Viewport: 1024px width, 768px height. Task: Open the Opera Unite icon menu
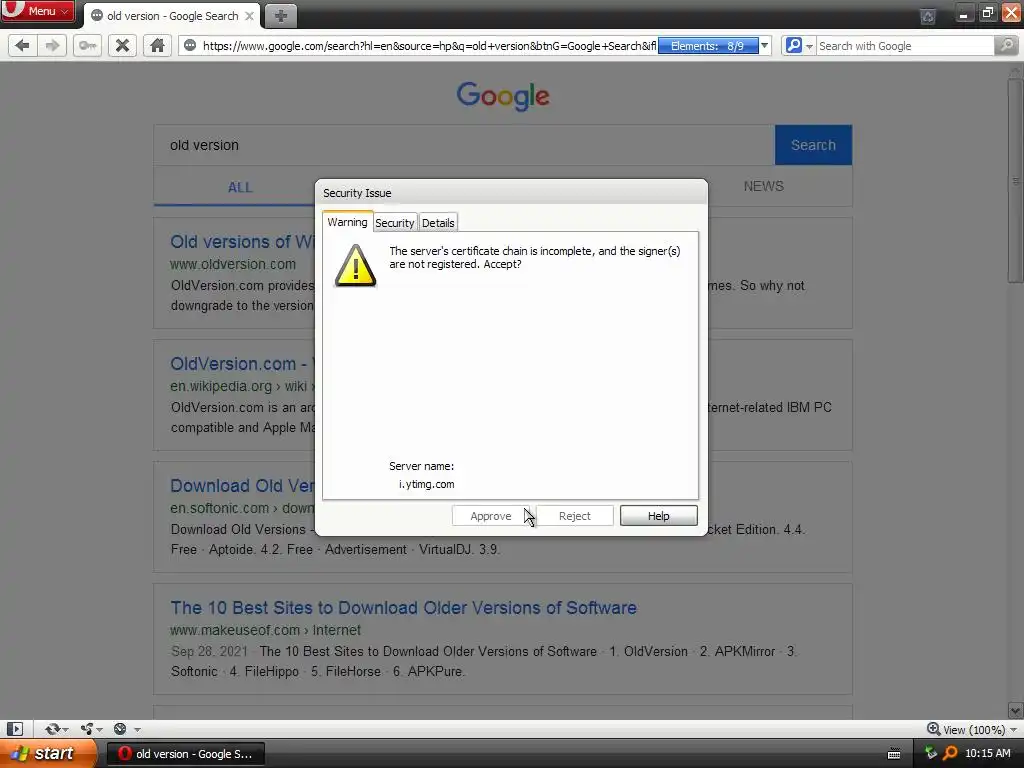pyautogui.click(x=87, y=729)
